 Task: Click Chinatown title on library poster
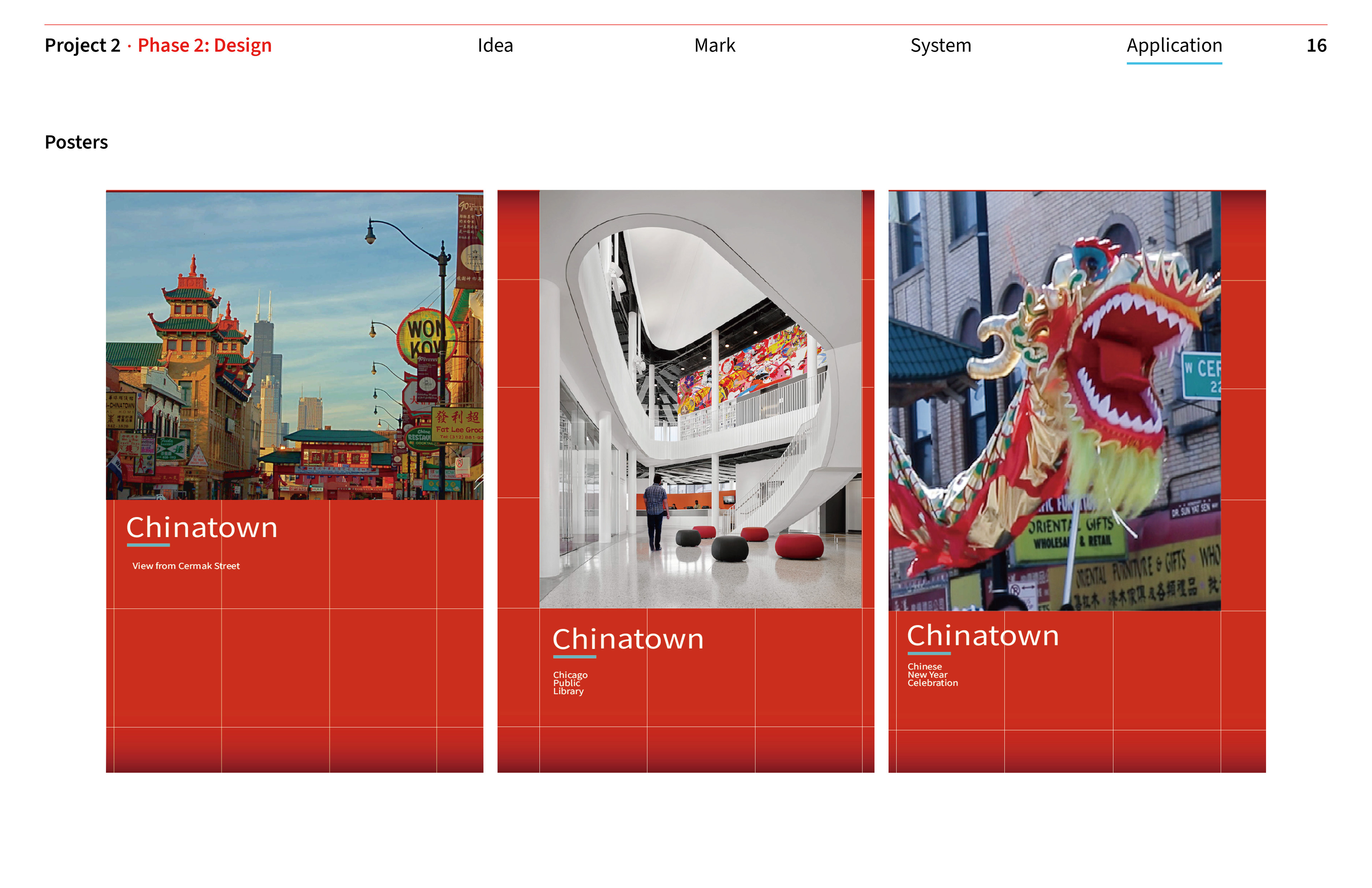coord(628,639)
